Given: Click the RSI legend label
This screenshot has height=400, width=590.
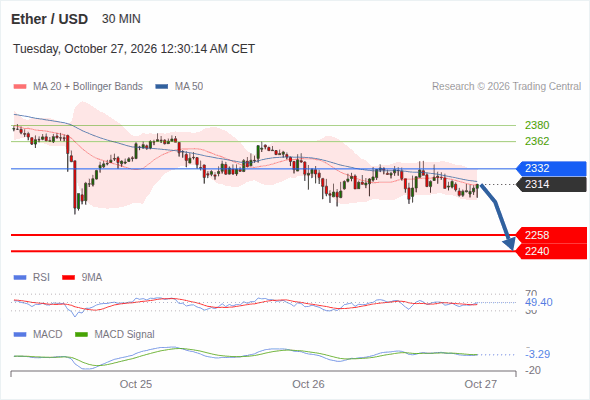Looking at the screenshot, I should pos(41,278).
